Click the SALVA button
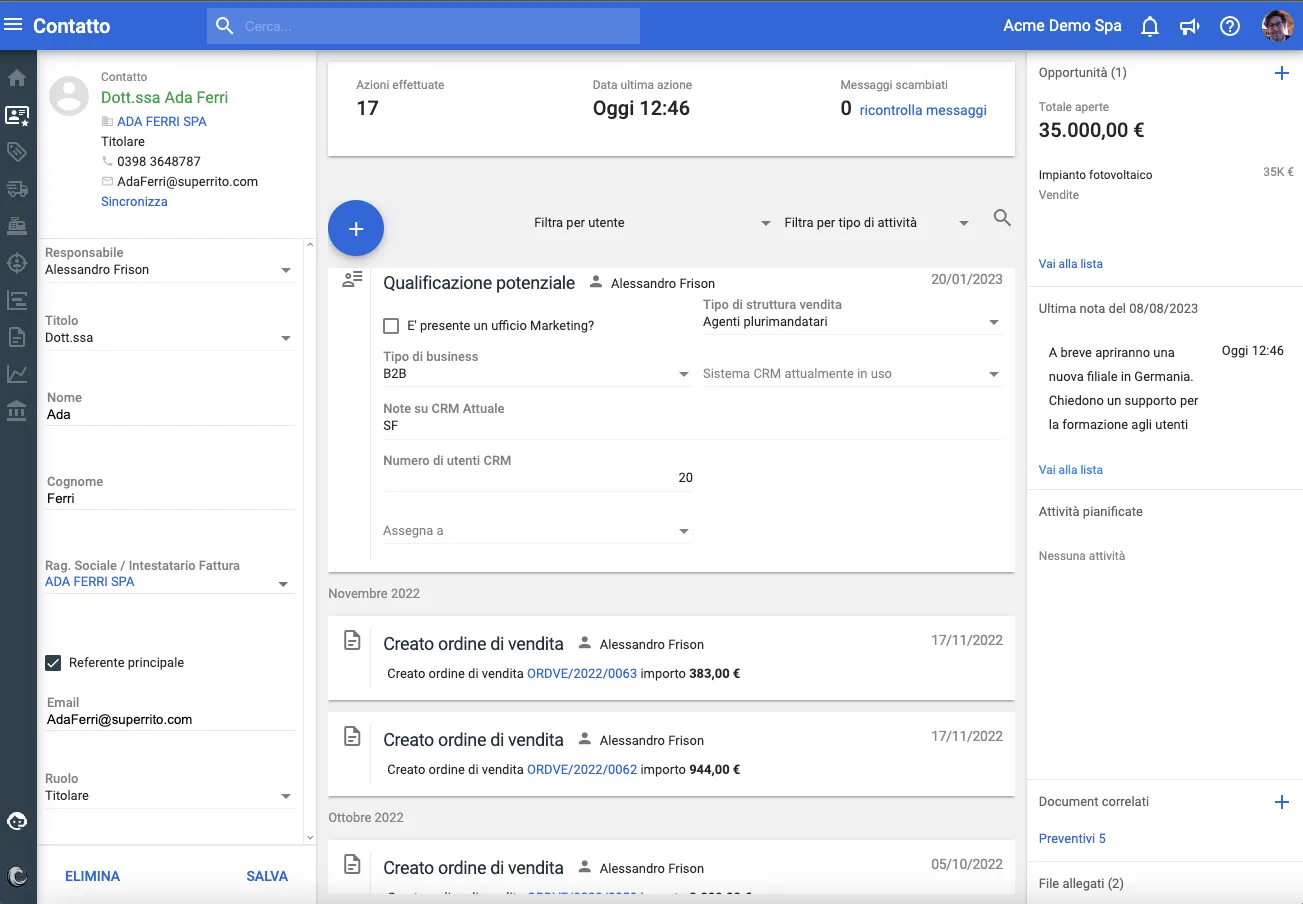 (x=267, y=876)
